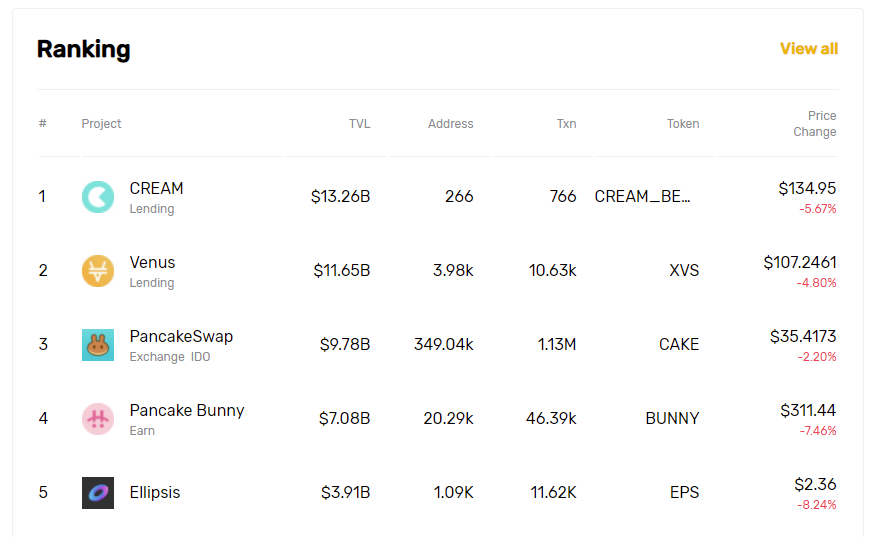The image size is (876, 537).
Task: Click the 266 address count
Action: (x=459, y=196)
